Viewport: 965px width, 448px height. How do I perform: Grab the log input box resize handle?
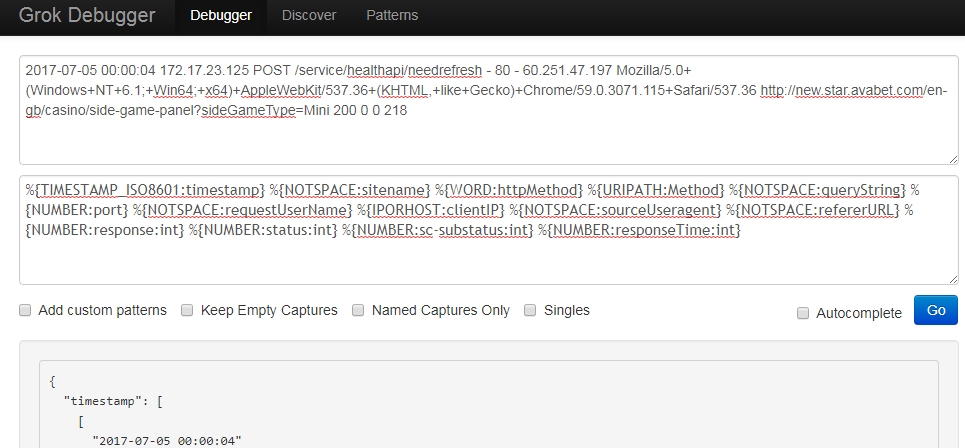(952, 158)
